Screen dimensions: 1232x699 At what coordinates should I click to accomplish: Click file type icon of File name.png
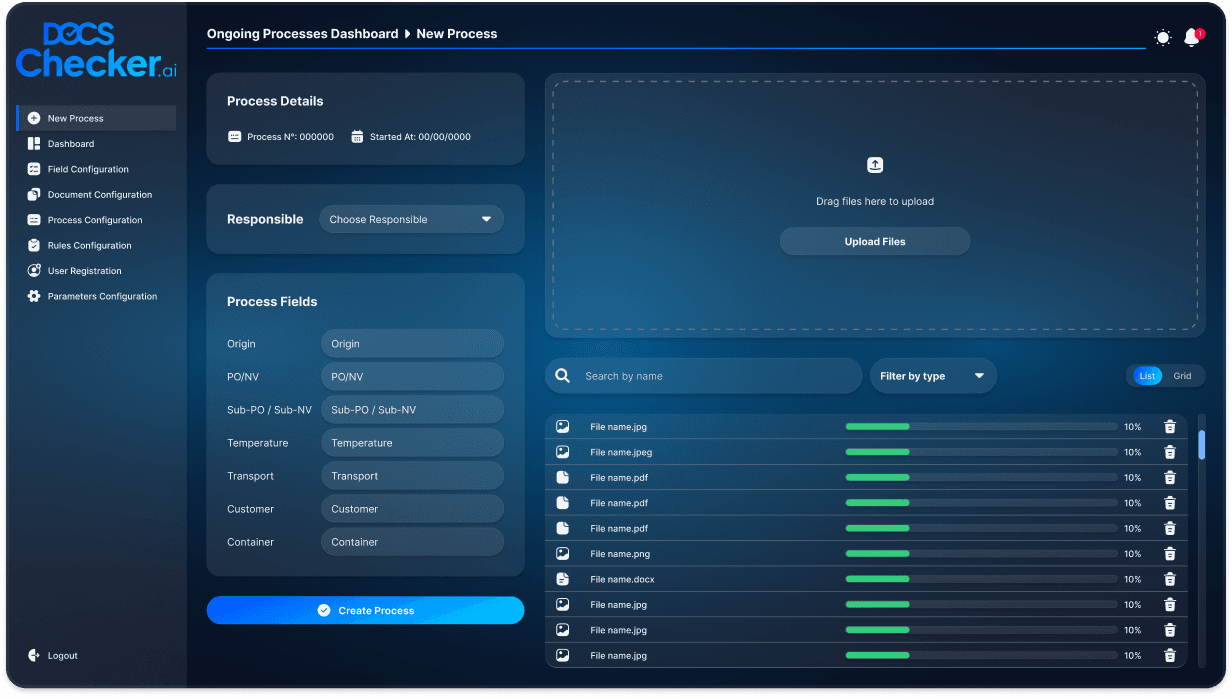coord(563,554)
